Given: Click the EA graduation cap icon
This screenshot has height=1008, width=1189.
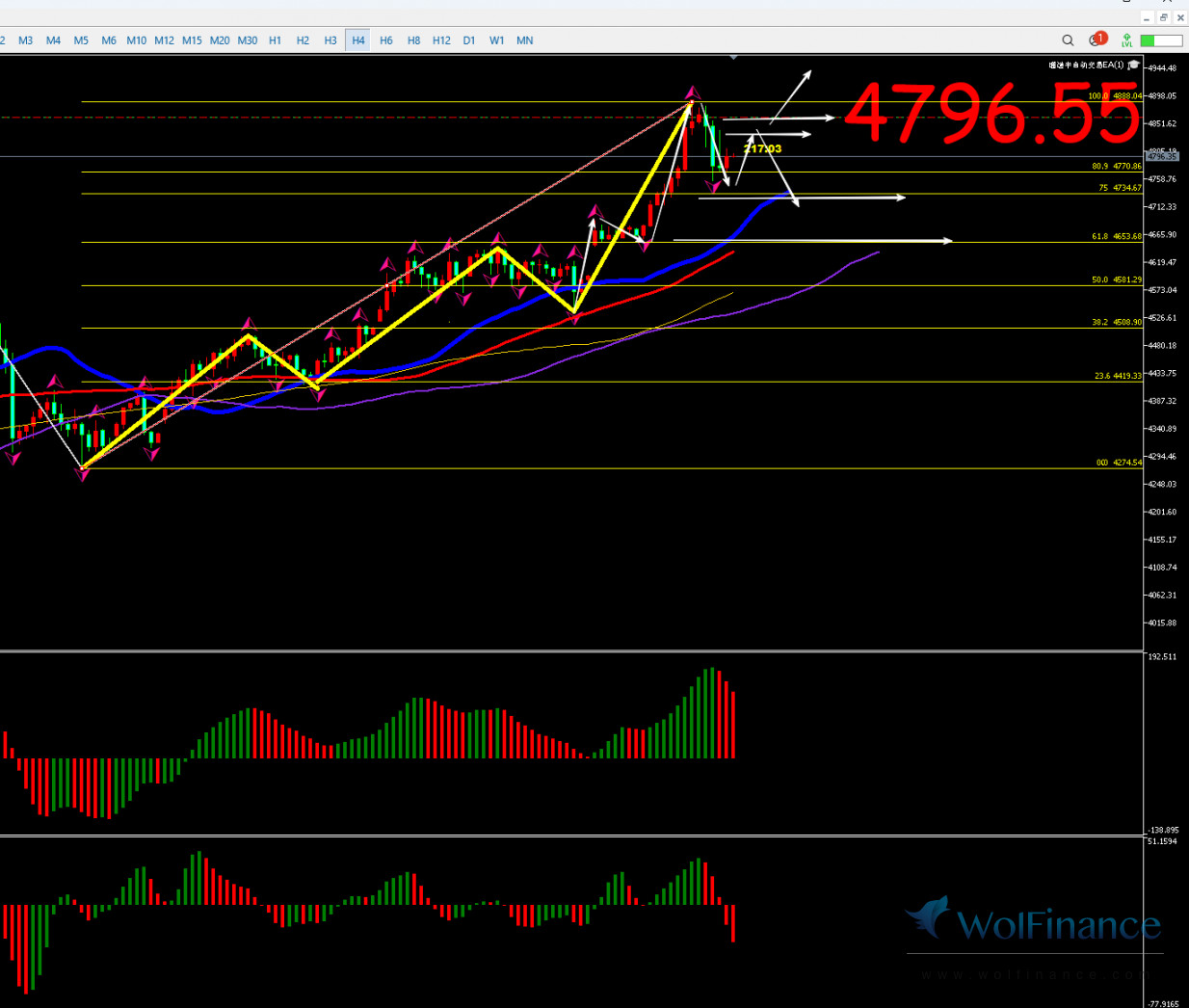Looking at the screenshot, I should pos(1134,66).
